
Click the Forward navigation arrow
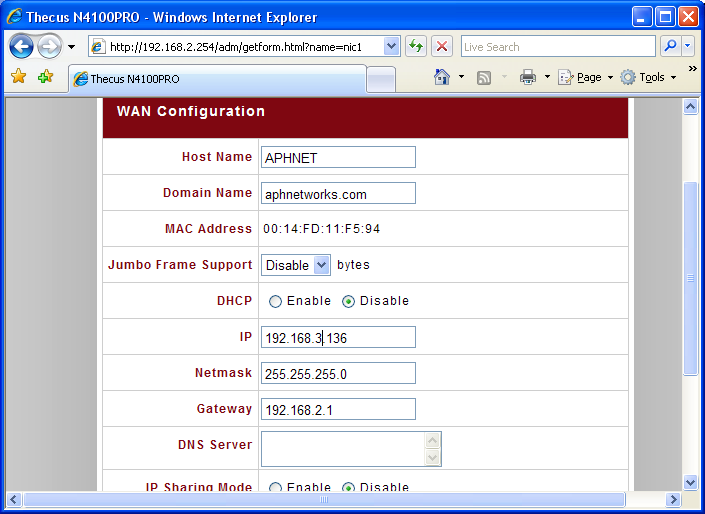click(49, 46)
